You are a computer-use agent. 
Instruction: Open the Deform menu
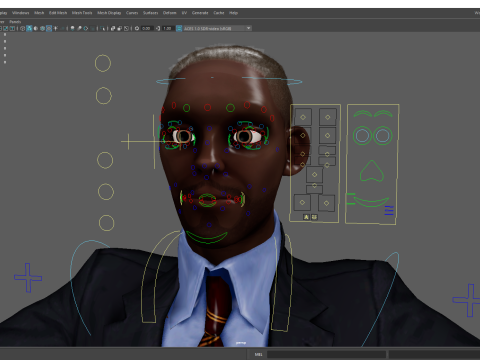pos(169,13)
